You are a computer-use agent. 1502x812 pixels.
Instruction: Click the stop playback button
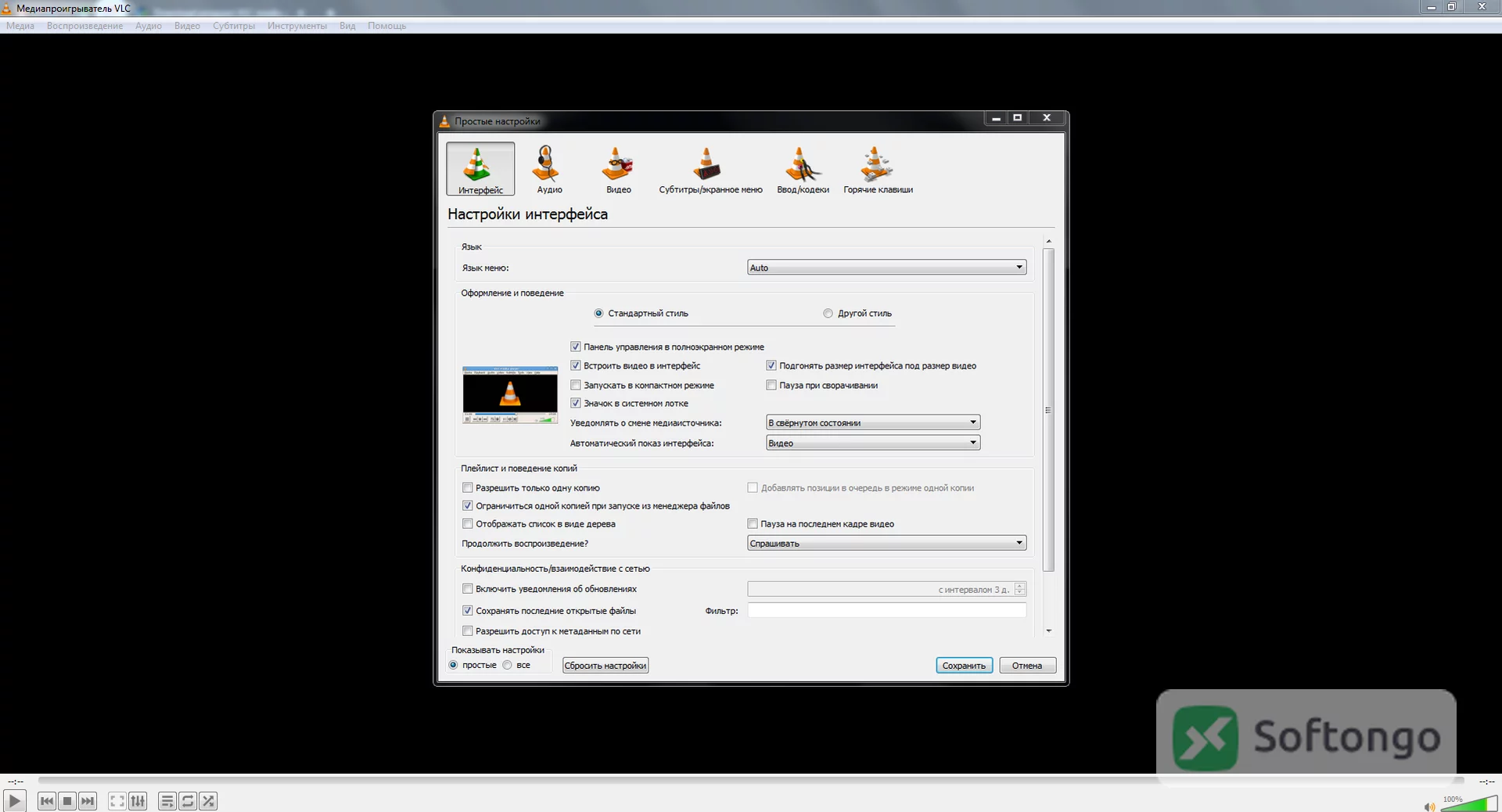(x=67, y=801)
